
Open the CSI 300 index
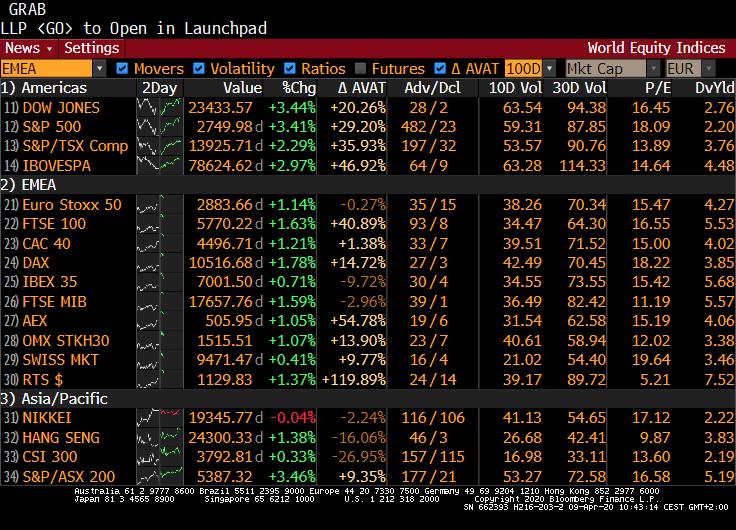(50, 457)
